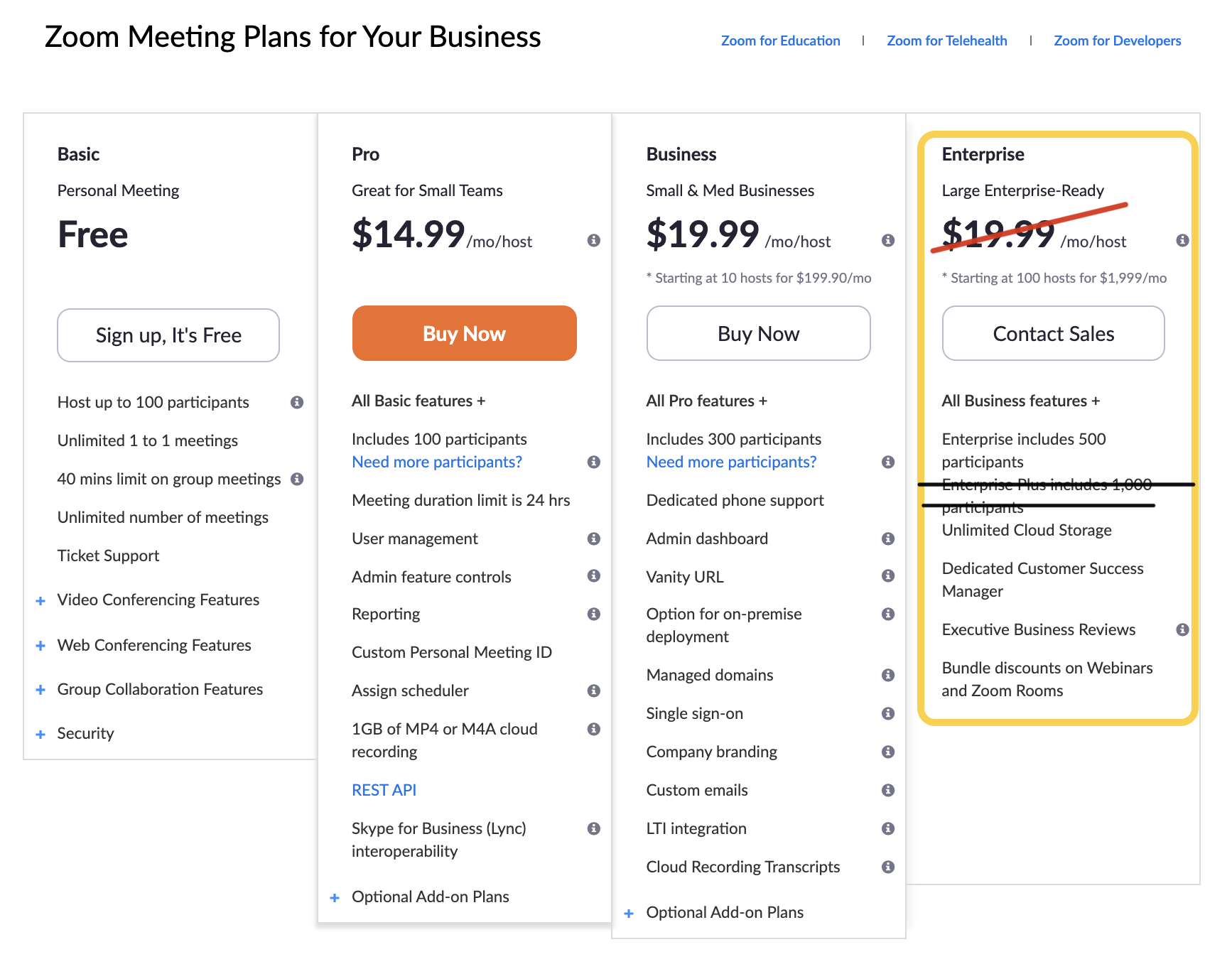1232x969 pixels.
Task: Click info icon beside Pro $14.99 price
Action: (x=594, y=240)
